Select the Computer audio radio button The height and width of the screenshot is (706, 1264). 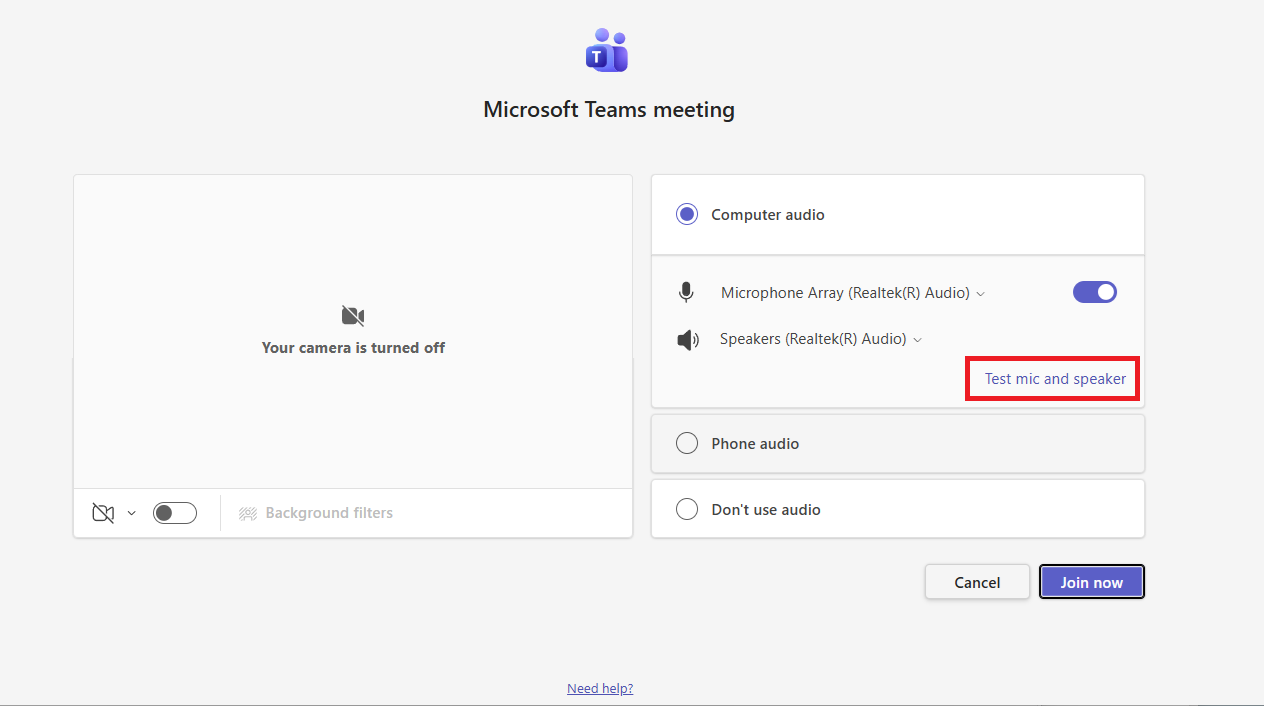point(687,214)
